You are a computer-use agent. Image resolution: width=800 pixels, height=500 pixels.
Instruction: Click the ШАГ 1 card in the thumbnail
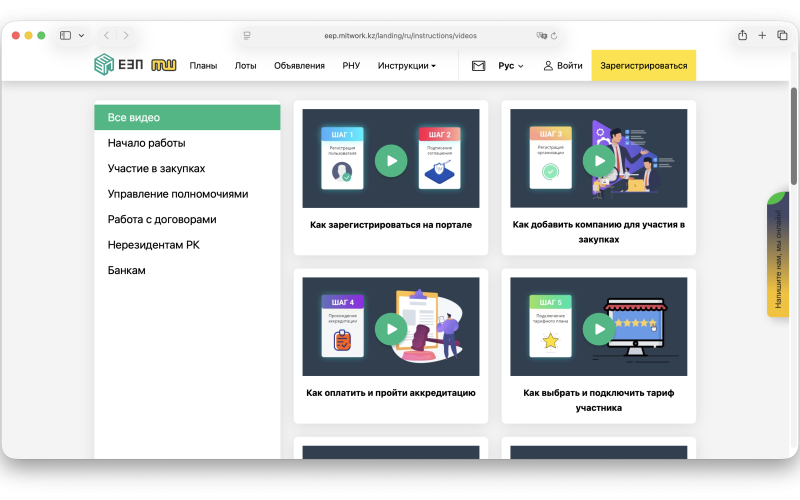(342, 158)
